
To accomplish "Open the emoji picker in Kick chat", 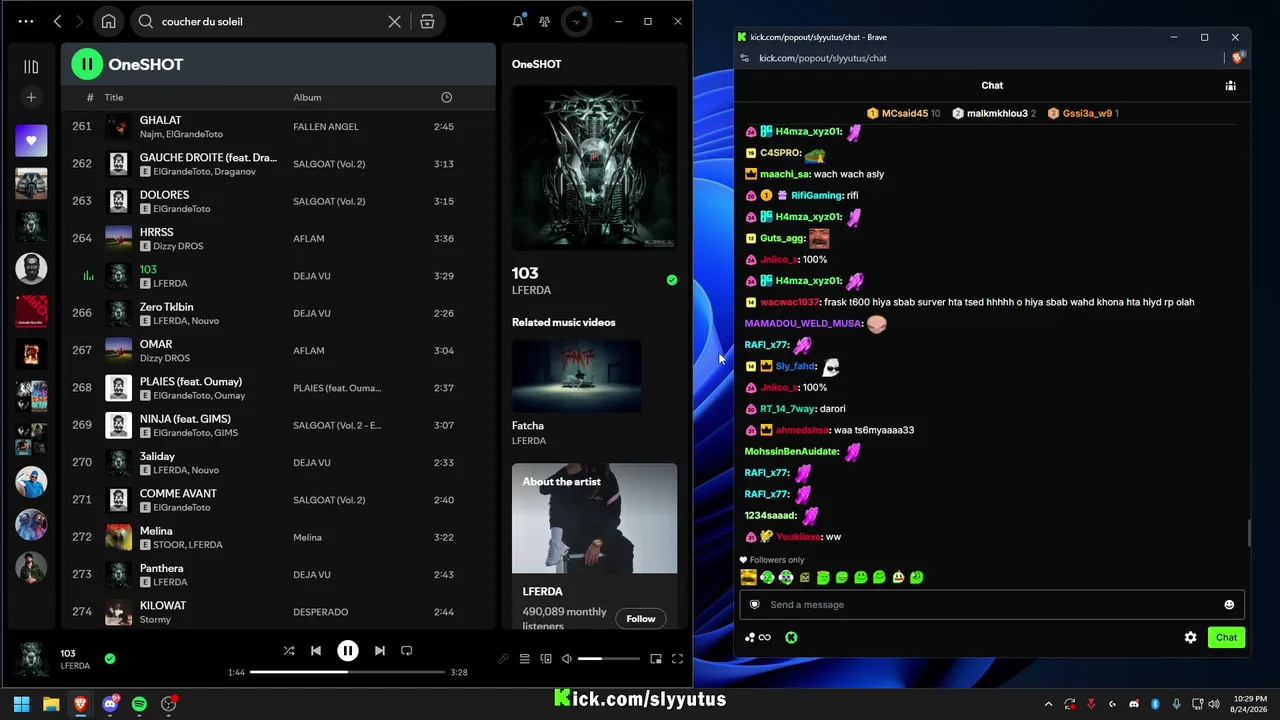I will click(1229, 605).
